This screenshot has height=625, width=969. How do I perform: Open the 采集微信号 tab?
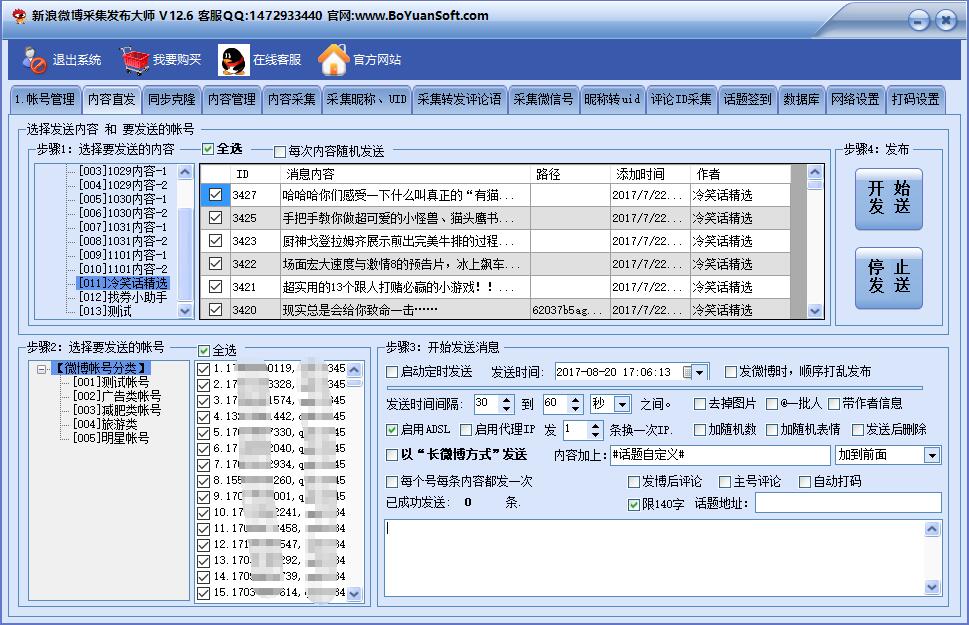coord(543,100)
